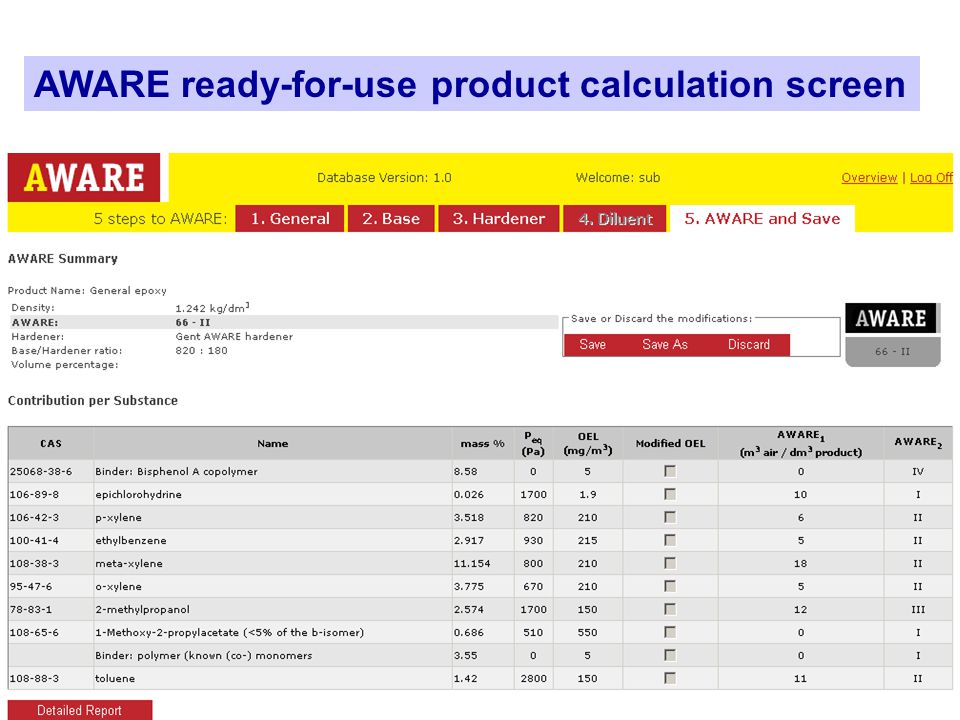Image resolution: width=960 pixels, height=720 pixels.
Task: Click Peq value 2800 for toluene
Action: (x=533, y=678)
